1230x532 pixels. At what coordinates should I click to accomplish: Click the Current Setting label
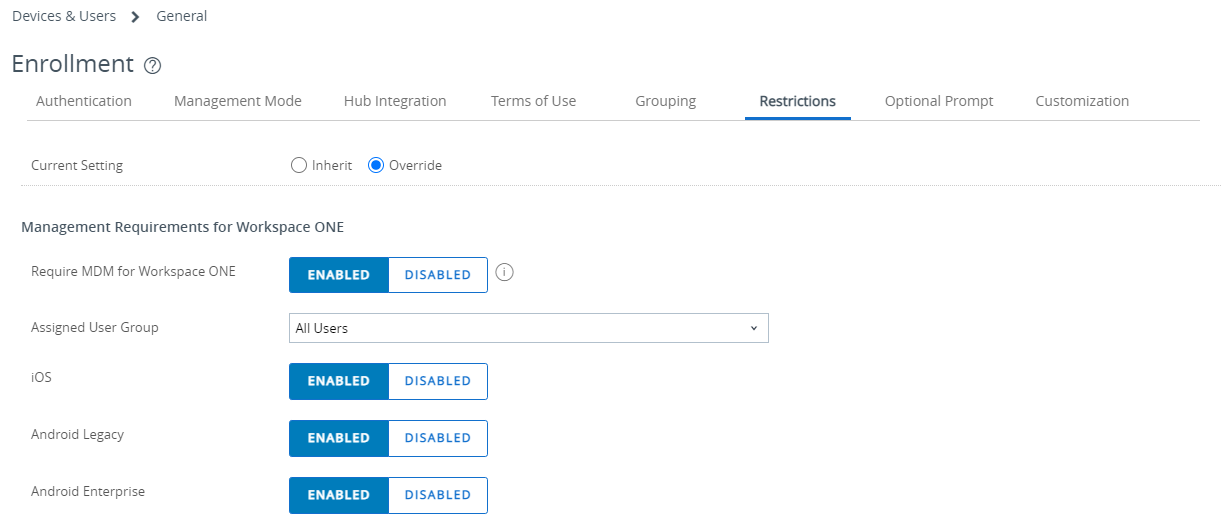click(x=77, y=165)
